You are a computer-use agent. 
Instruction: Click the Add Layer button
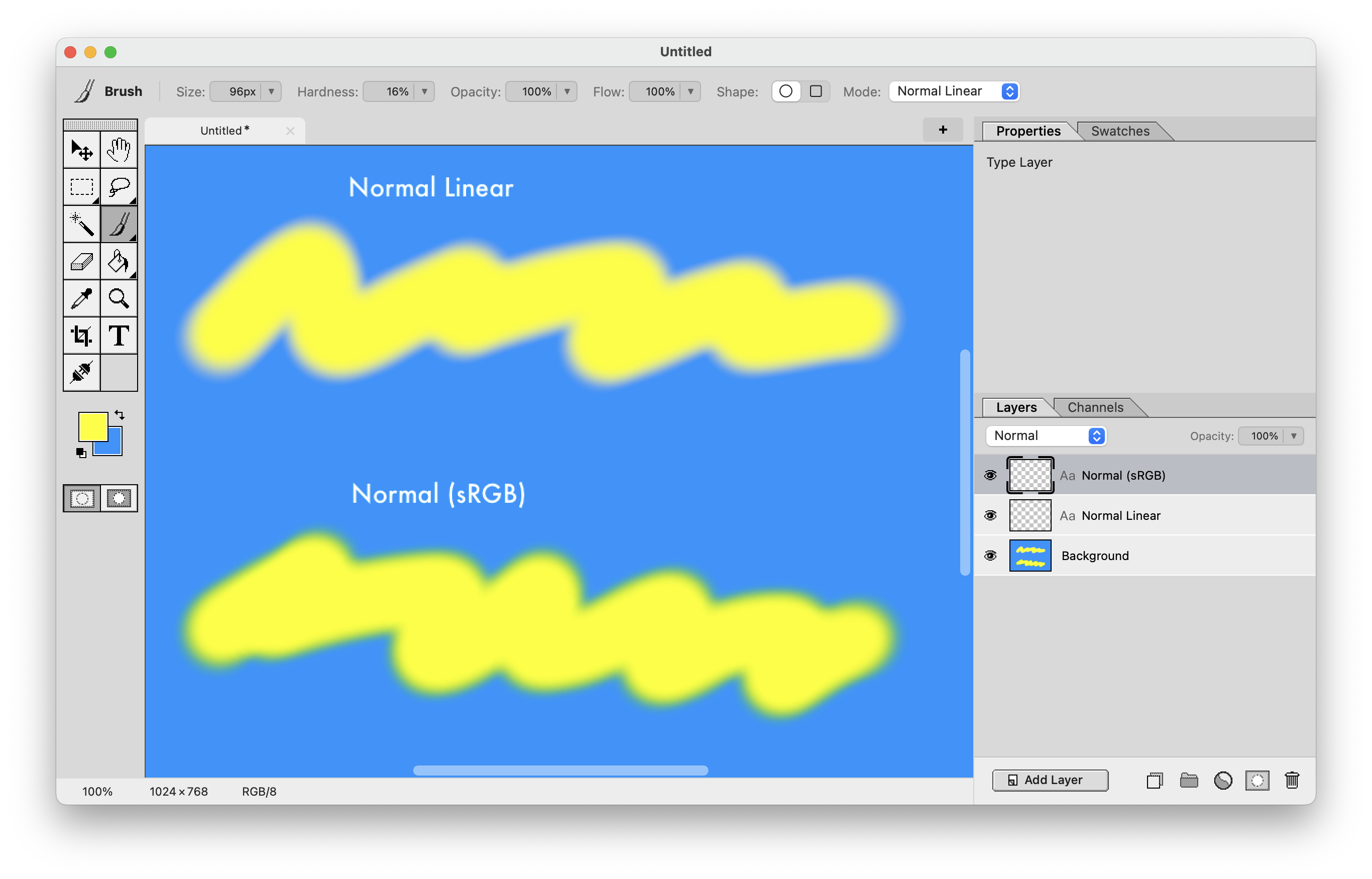coord(1050,780)
